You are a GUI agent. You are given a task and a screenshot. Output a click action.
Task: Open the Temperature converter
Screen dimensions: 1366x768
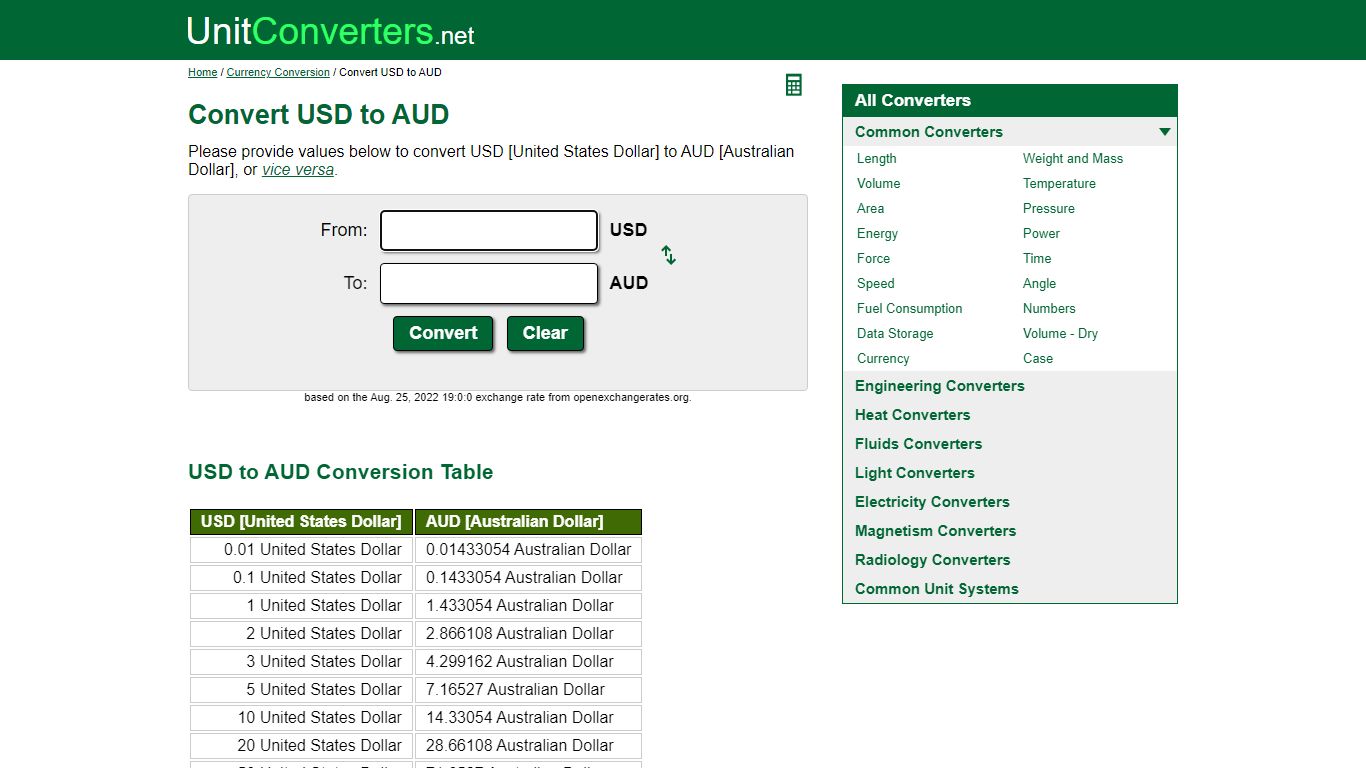[1059, 183]
